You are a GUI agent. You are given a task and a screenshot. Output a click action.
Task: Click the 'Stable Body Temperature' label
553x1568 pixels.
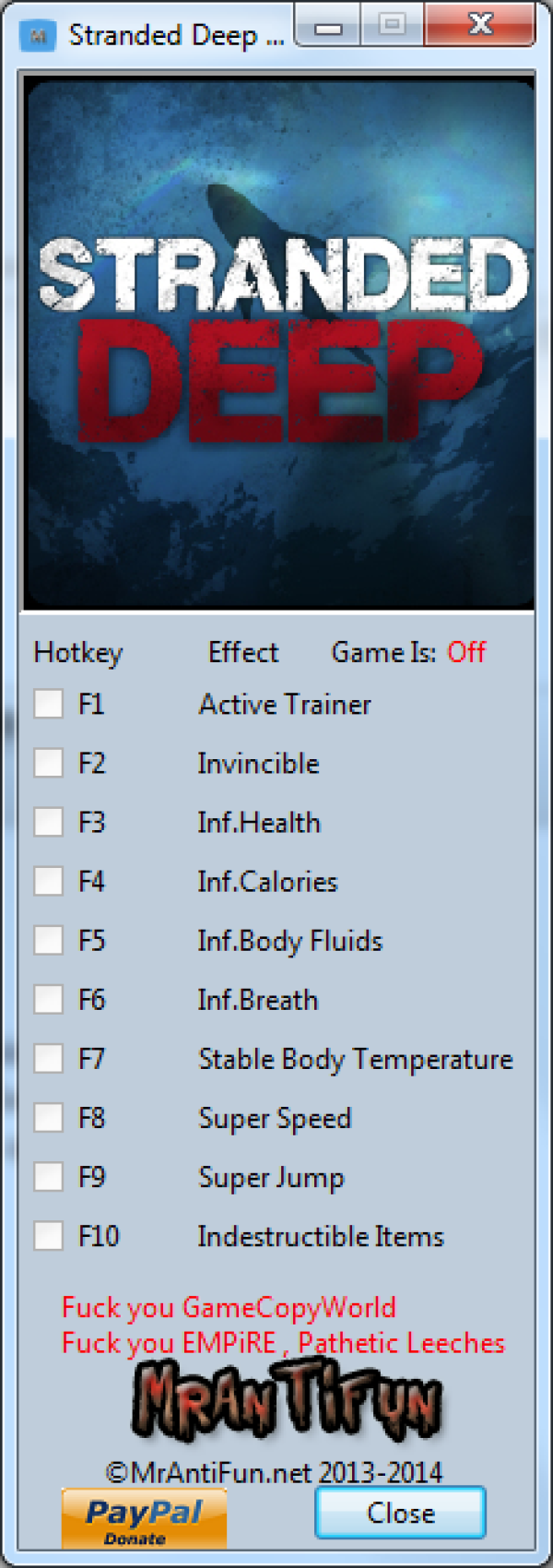click(356, 1059)
